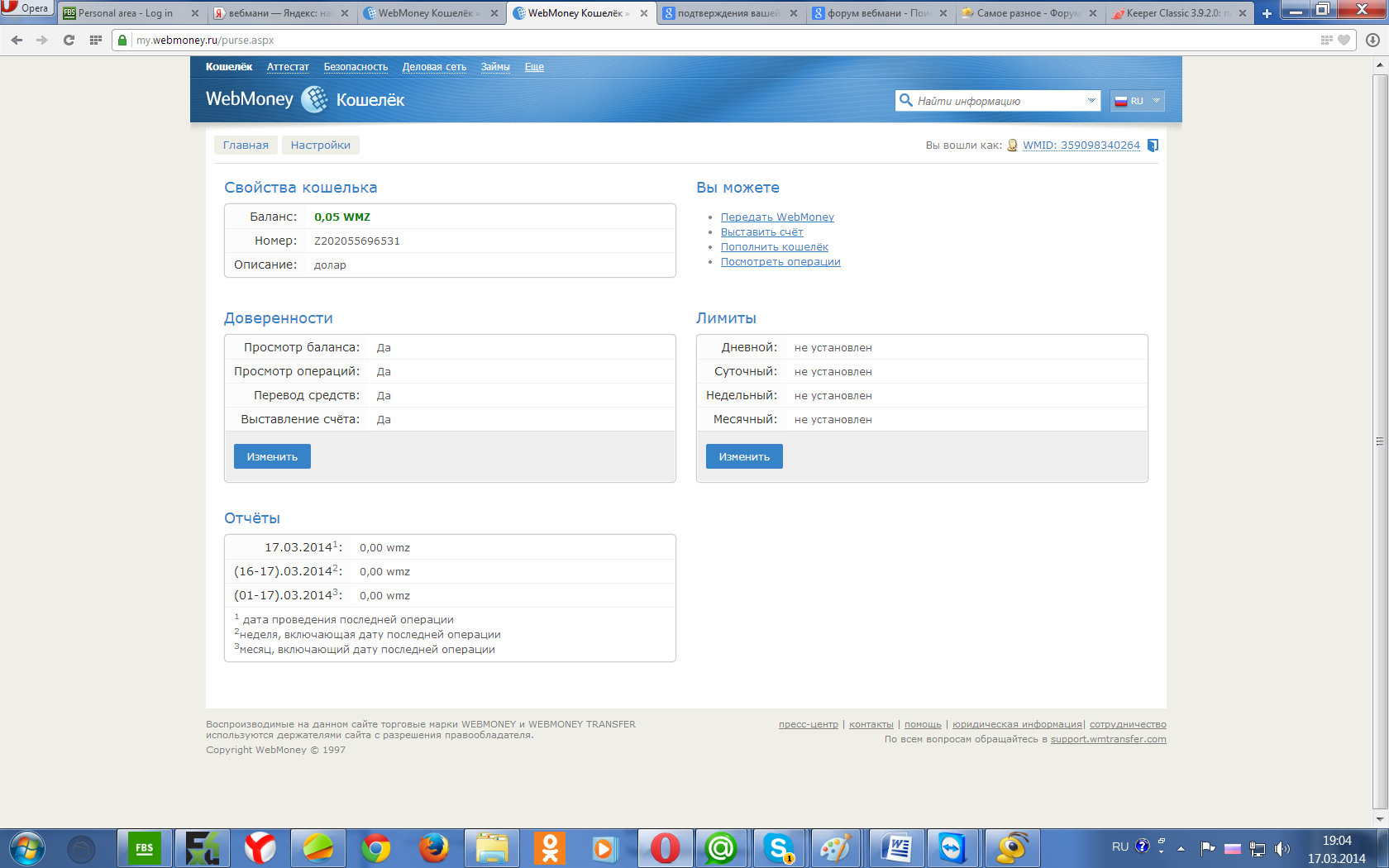The height and width of the screenshot is (868, 1389).
Task: Open Paint in taskbar
Action: coord(835,848)
